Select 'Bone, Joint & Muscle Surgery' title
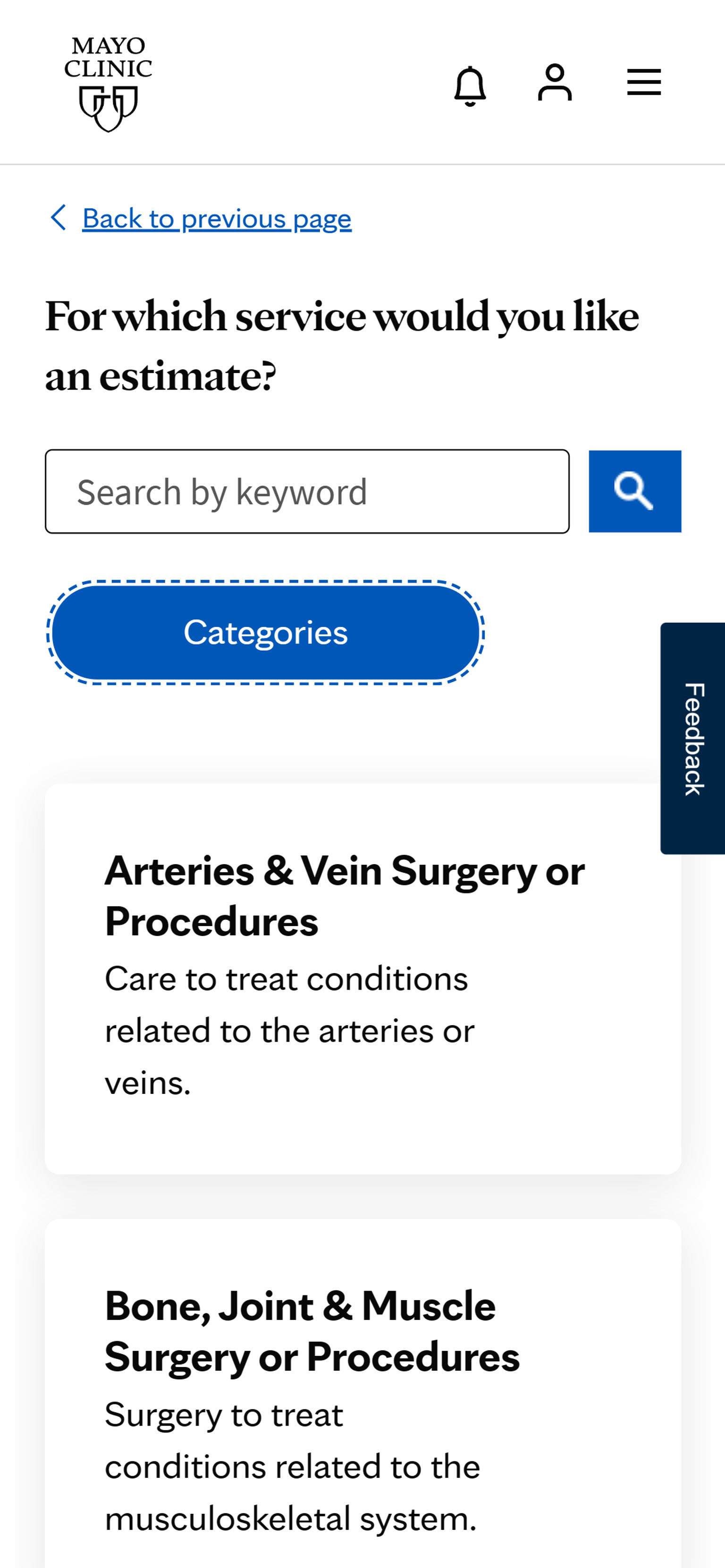The width and height of the screenshot is (725, 1568). click(x=300, y=1306)
